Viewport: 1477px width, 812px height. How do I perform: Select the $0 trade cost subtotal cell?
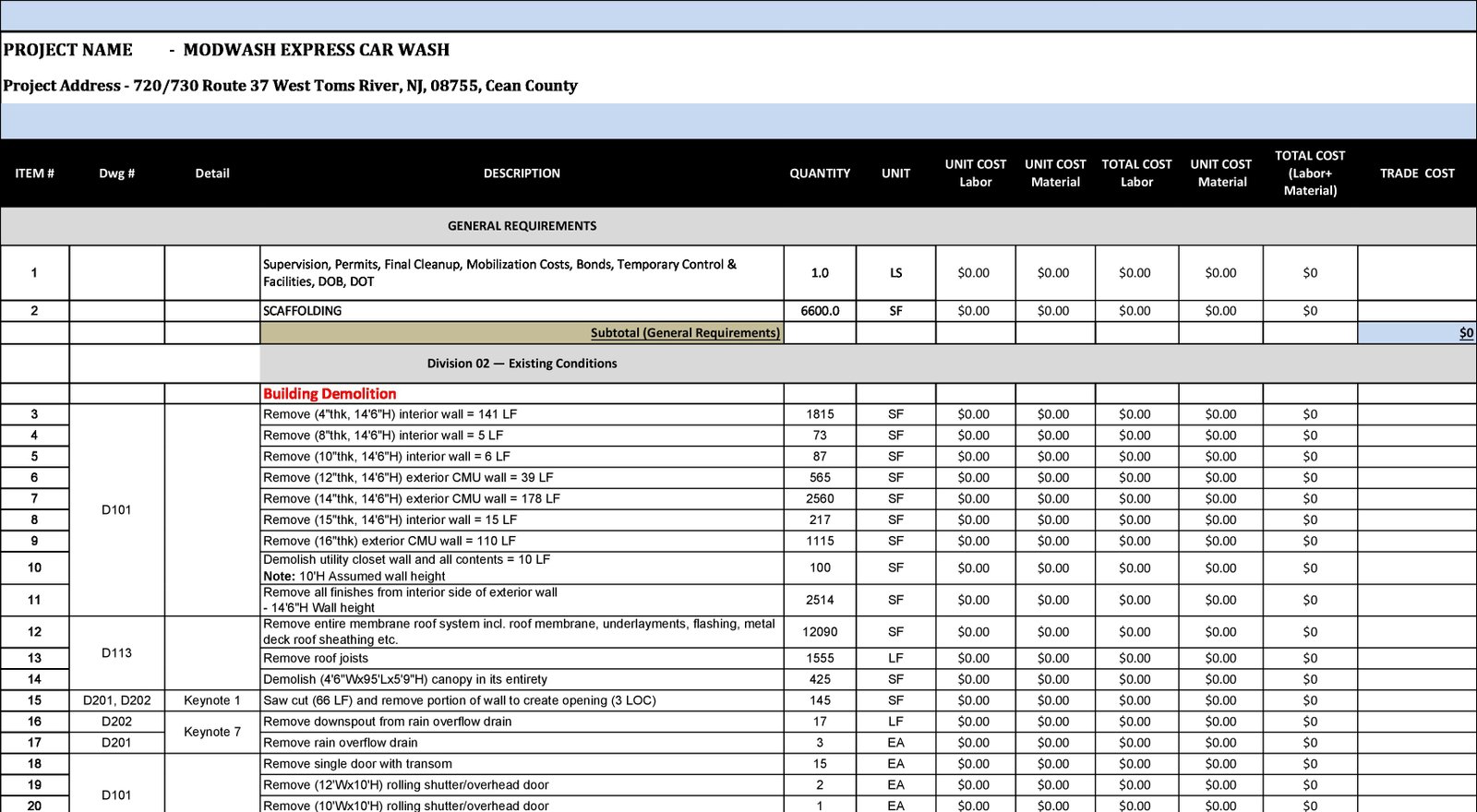tap(1417, 333)
